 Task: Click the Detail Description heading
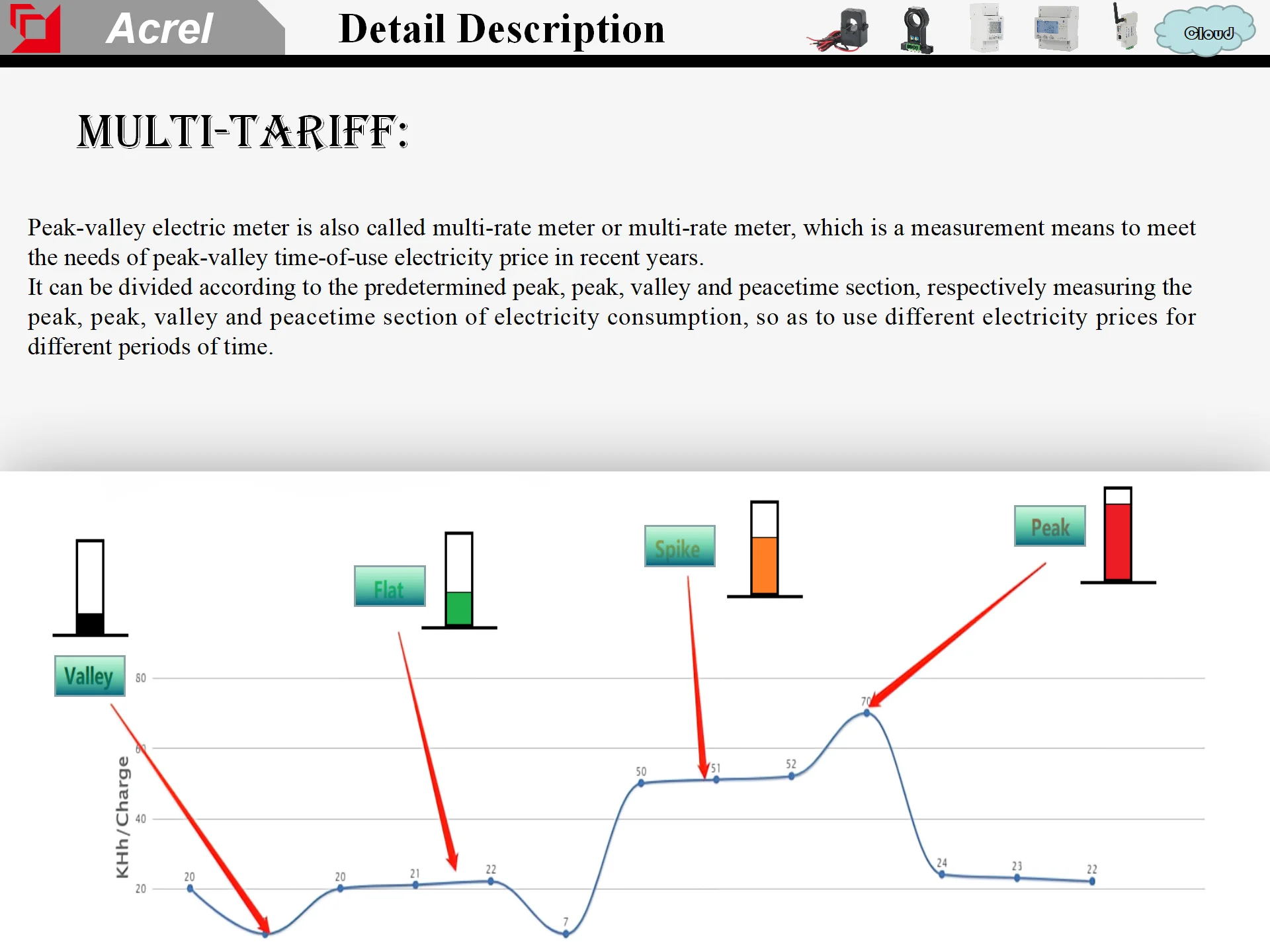(x=501, y=29)
